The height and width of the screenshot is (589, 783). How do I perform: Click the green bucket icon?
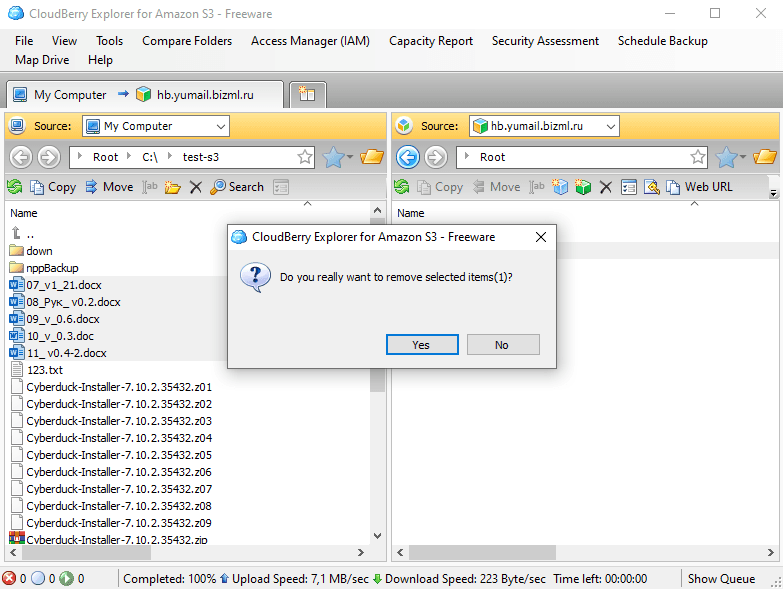pos(583,187)
